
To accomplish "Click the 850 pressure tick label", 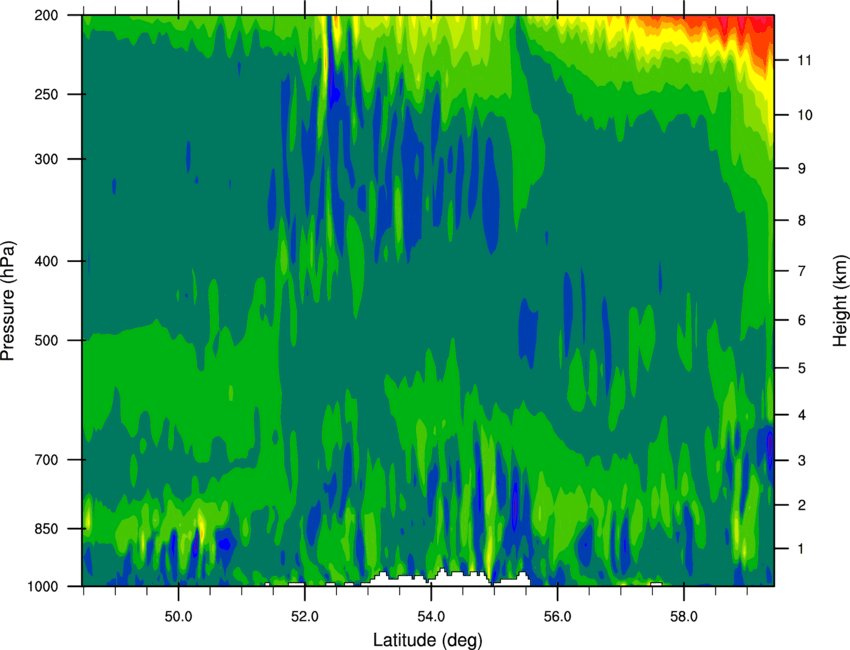I will [46, 529].
